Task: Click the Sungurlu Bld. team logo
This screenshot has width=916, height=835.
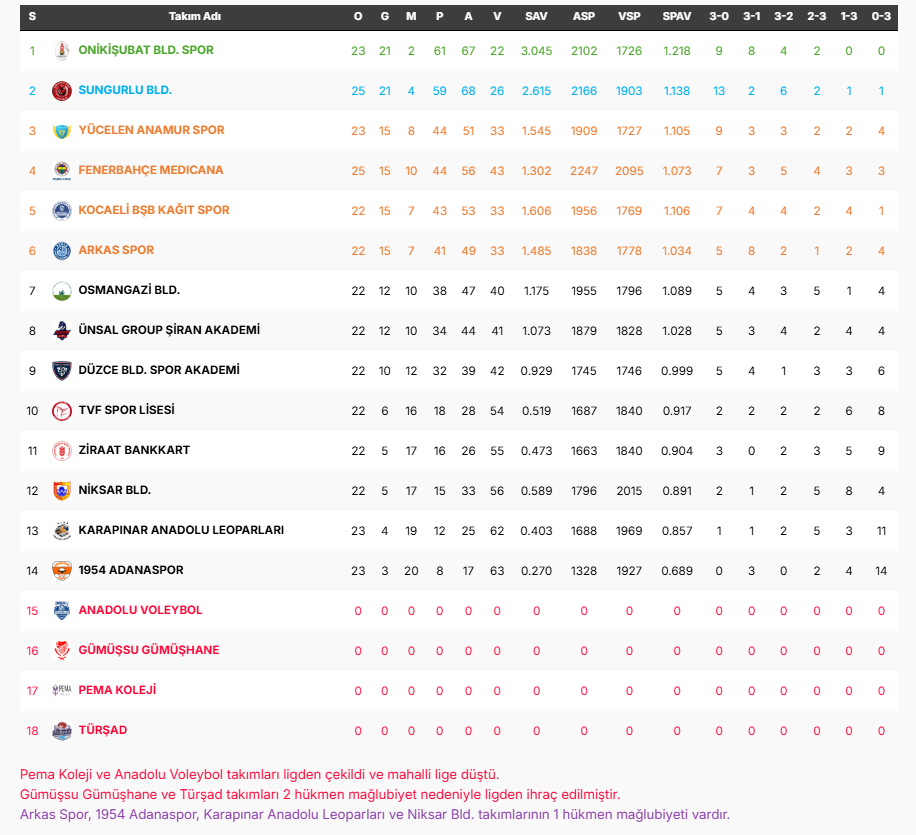Action: [x=62, y=91]
